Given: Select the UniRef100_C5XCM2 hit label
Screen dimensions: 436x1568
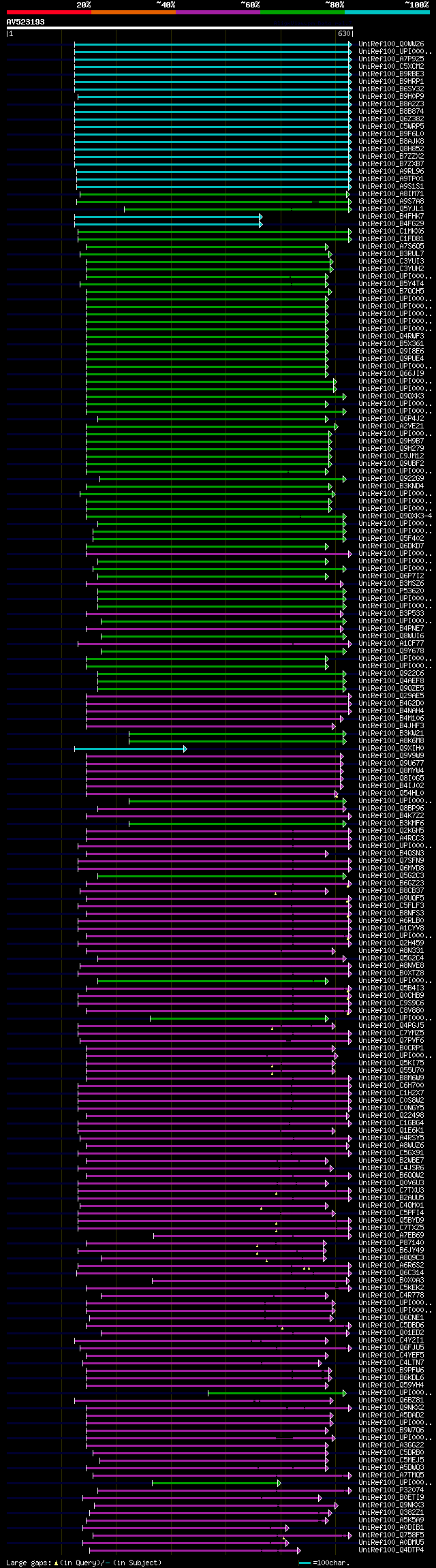Looking at the screenshot, I should coord(391,67).
